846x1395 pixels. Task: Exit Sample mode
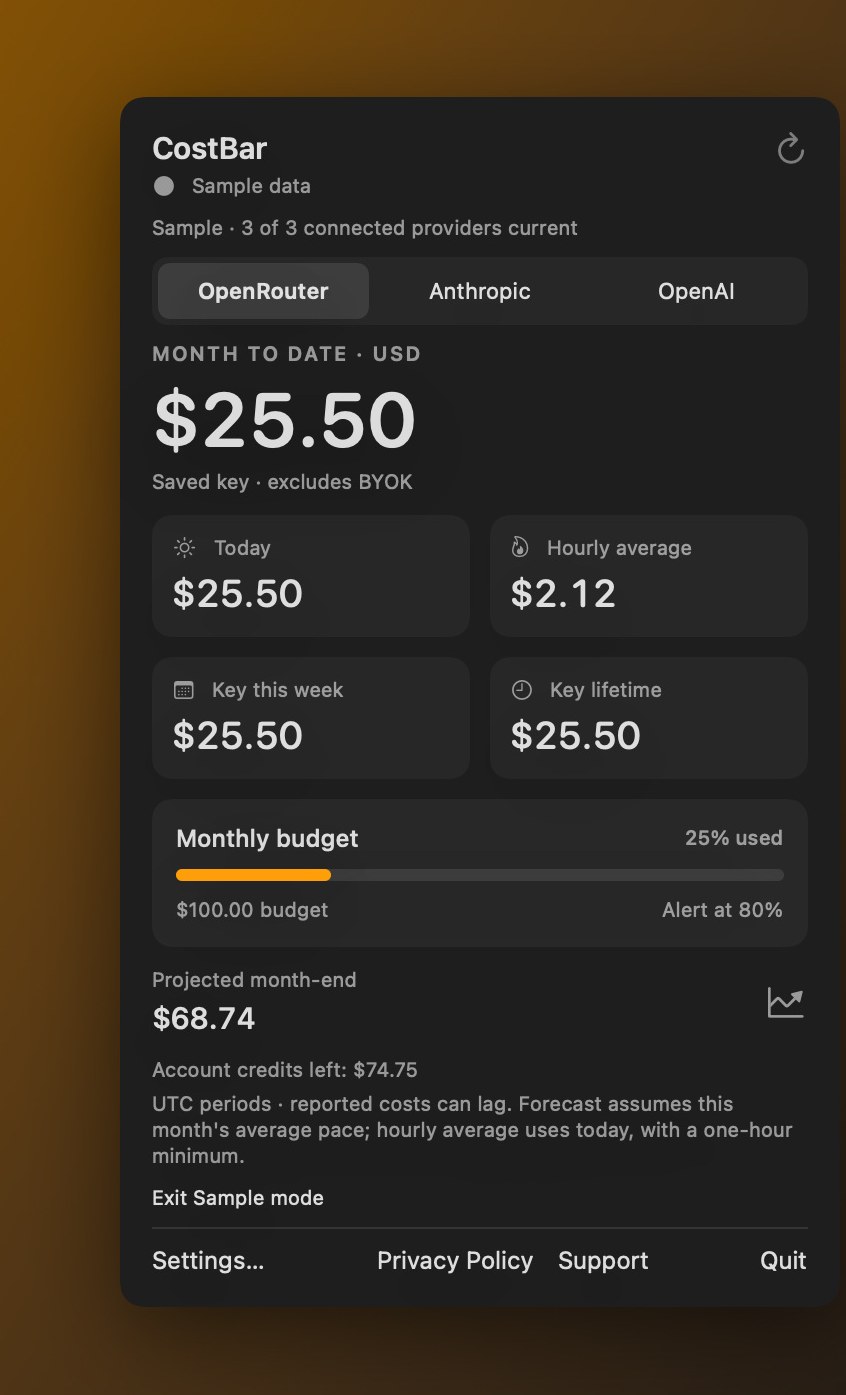[x=238, y=1198]
